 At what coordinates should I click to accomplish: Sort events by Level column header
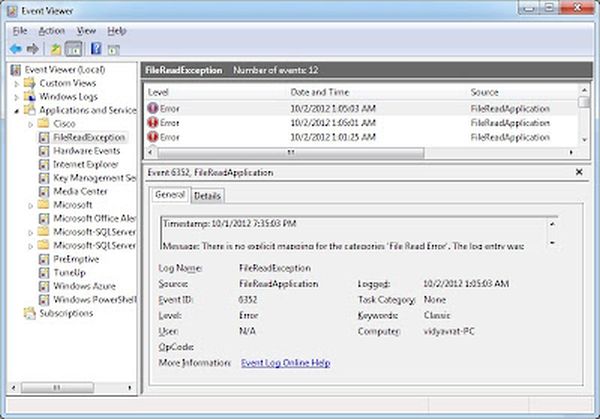[158, 92]
